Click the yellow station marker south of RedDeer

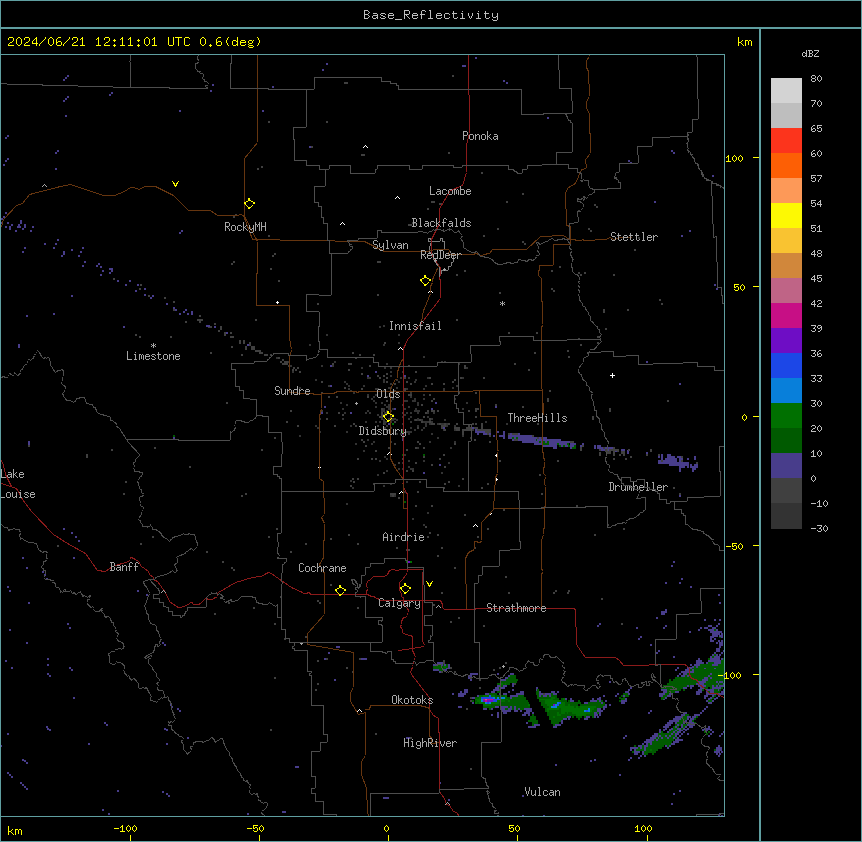click(x=426, y=281)
